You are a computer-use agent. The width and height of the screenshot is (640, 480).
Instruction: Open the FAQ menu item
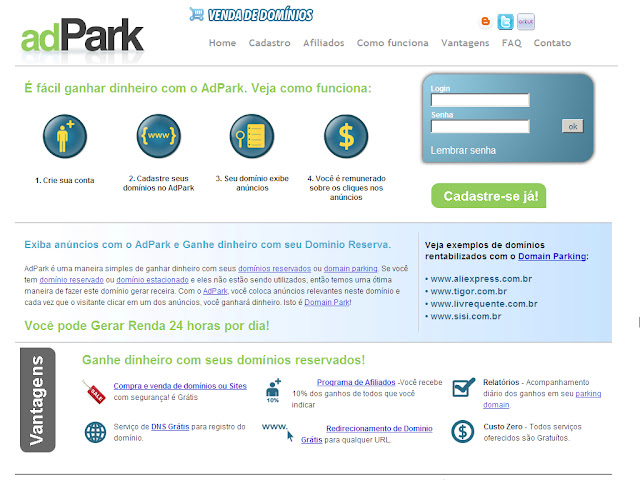[511, 43]
